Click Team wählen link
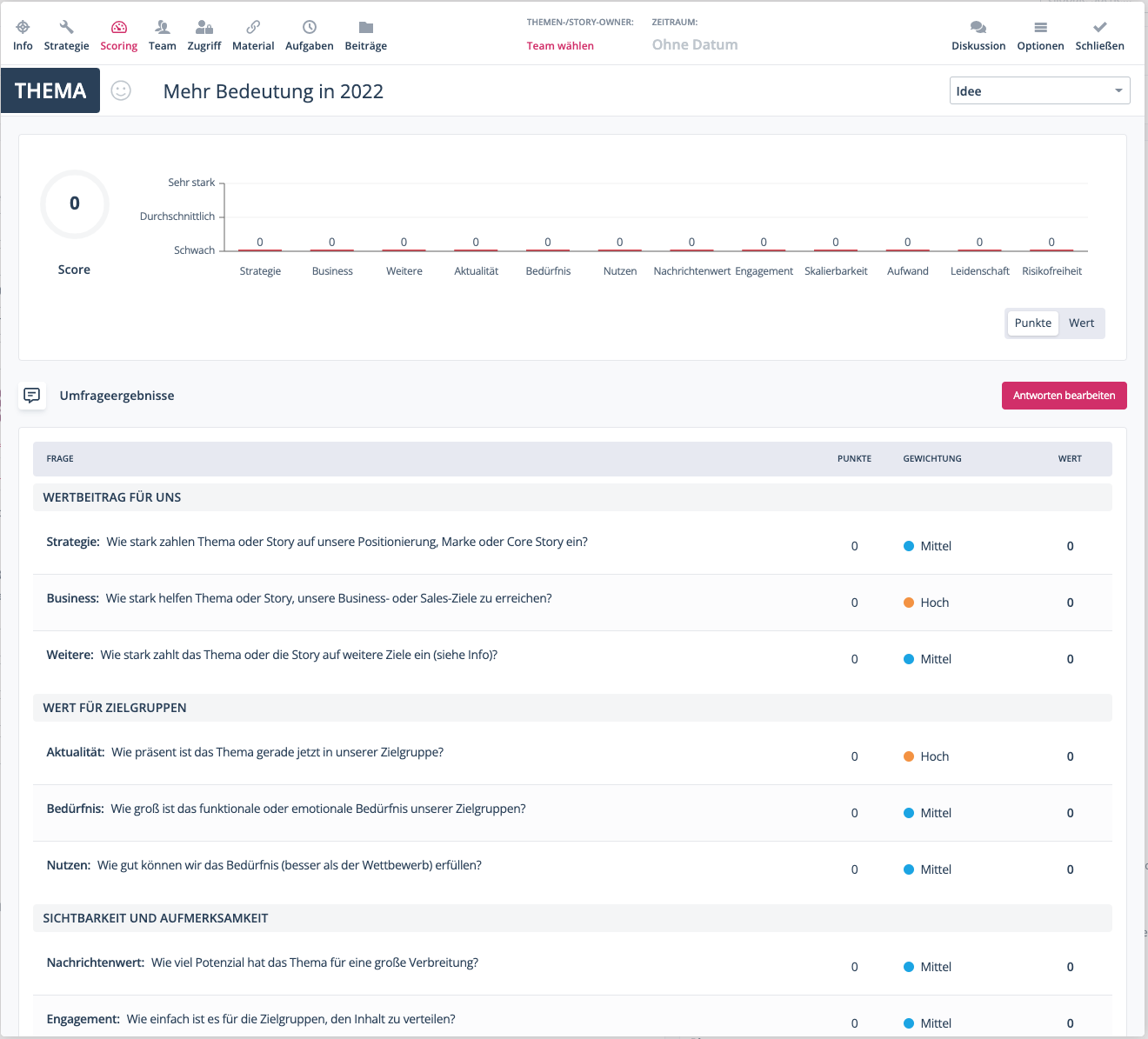Image resolution: width=1148 pixels, height=1039 pixels. point(560,45)
